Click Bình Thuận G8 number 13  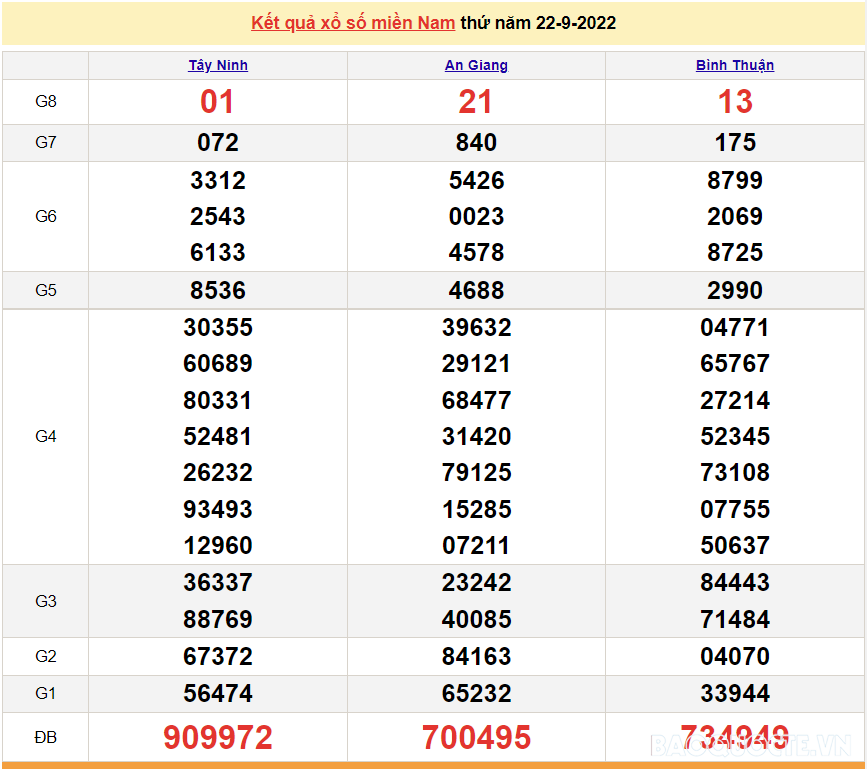point(735,102)
